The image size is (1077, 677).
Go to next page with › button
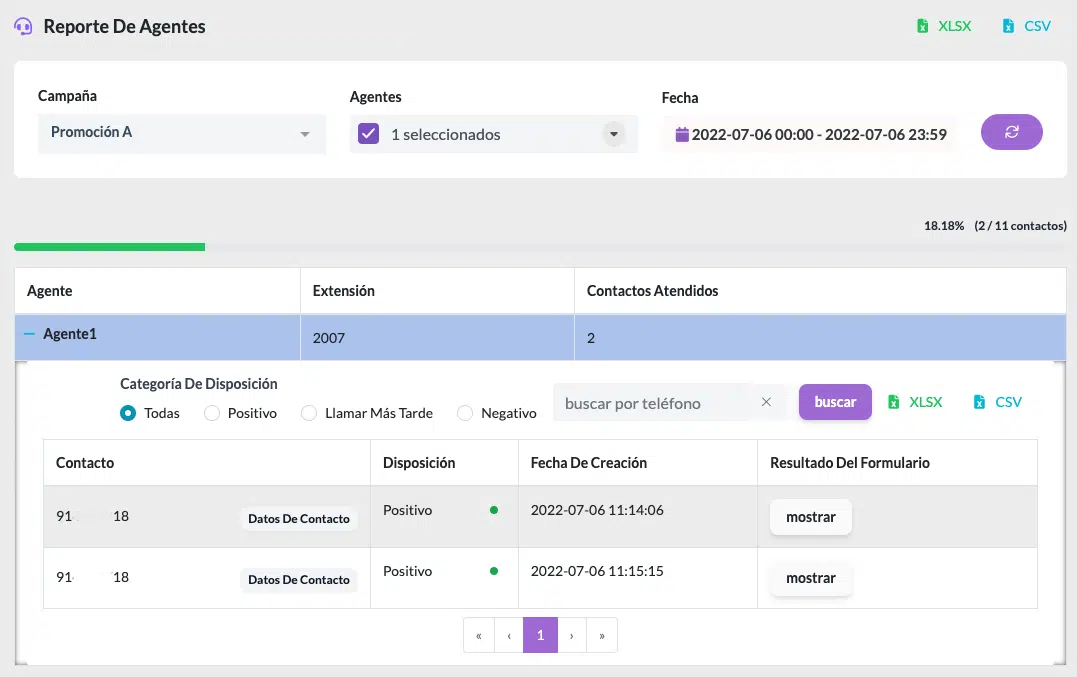[571, 635]
